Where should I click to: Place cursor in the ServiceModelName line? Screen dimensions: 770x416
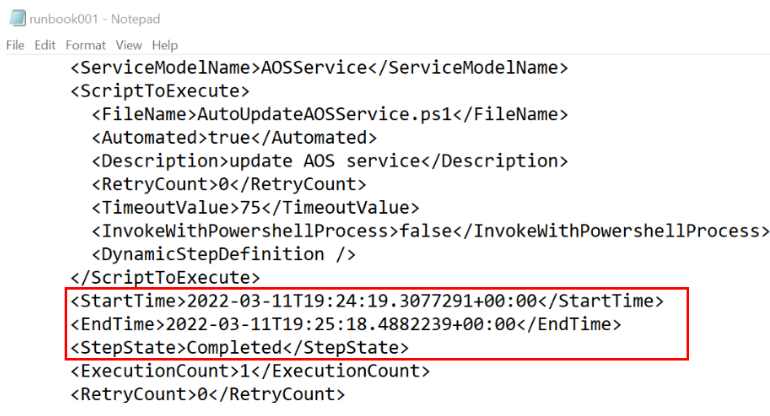pos(319,68)
